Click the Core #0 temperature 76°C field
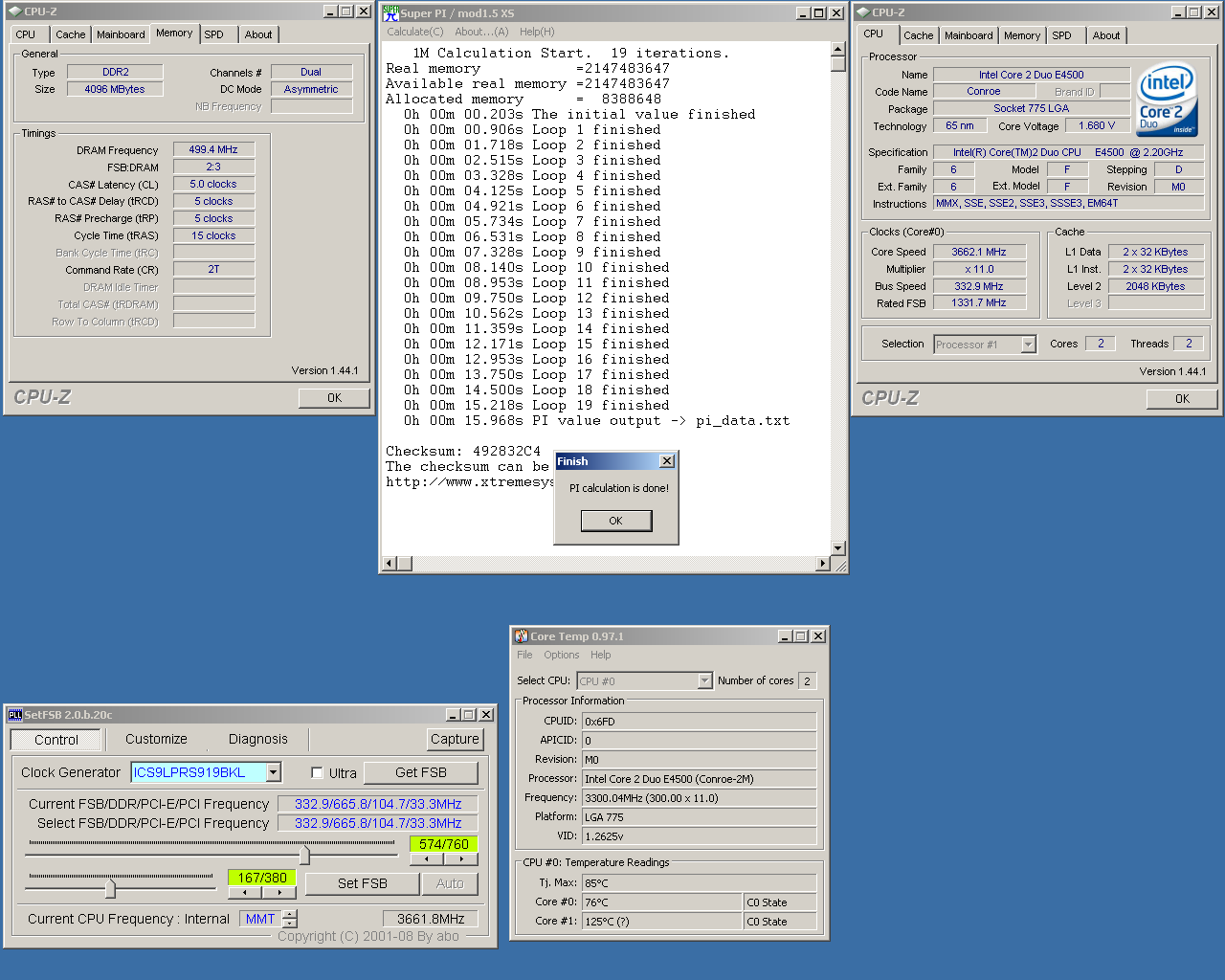The width and height of the screenshot is (1225, 980). click(662, 902)
